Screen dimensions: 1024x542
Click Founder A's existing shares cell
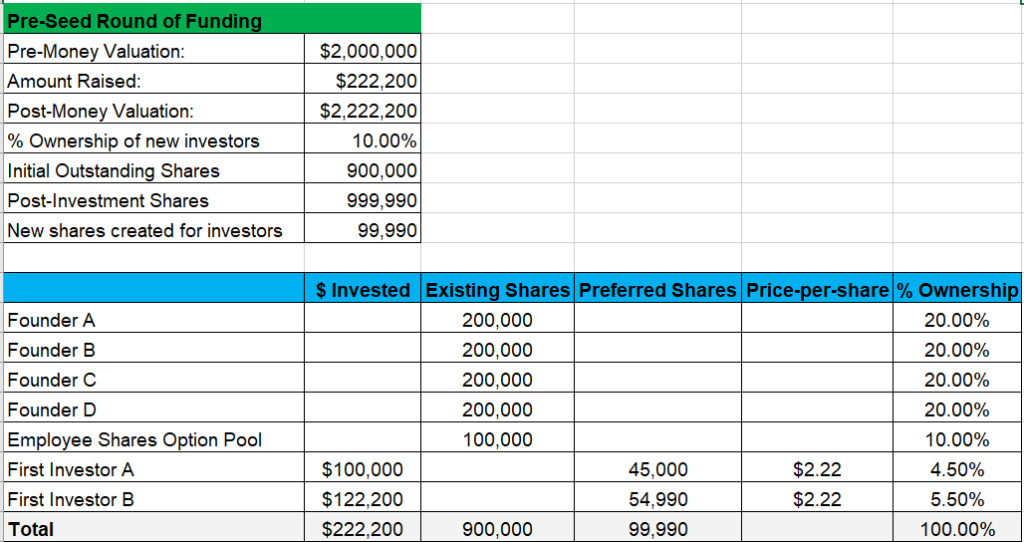(498, 321)
